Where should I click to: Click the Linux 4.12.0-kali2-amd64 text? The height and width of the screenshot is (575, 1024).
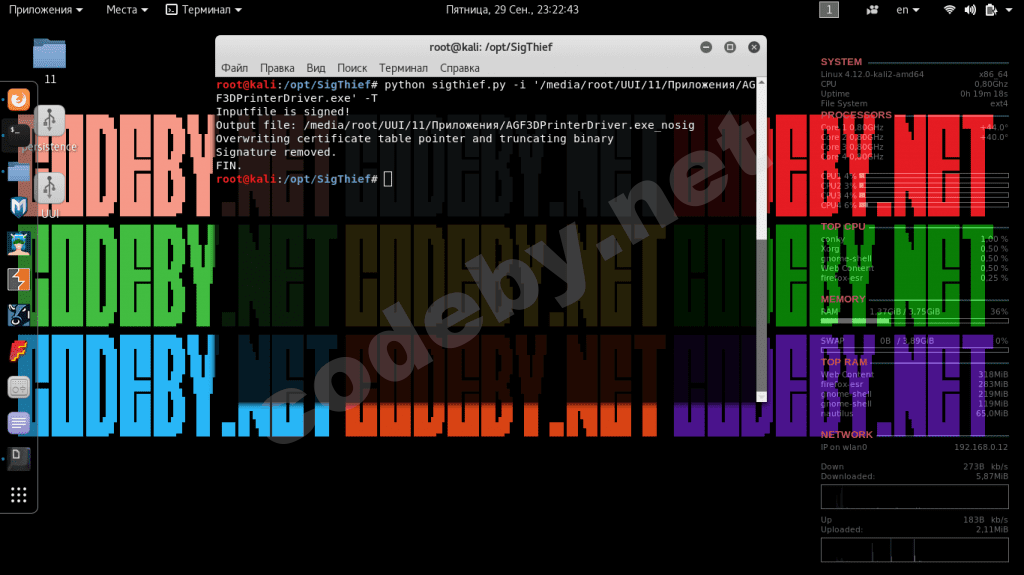872,74
